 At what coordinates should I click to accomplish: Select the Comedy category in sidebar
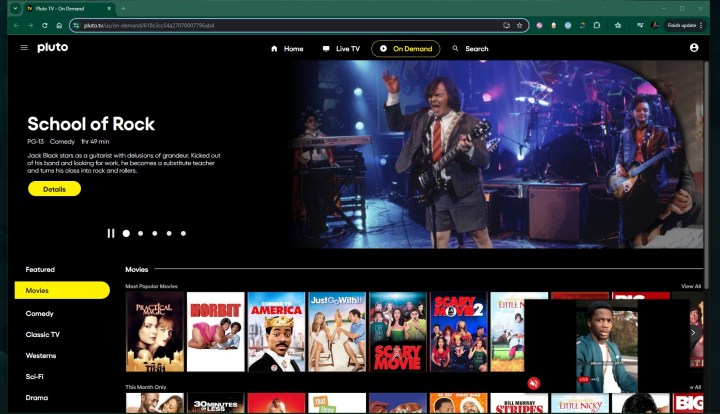[40, 313]
